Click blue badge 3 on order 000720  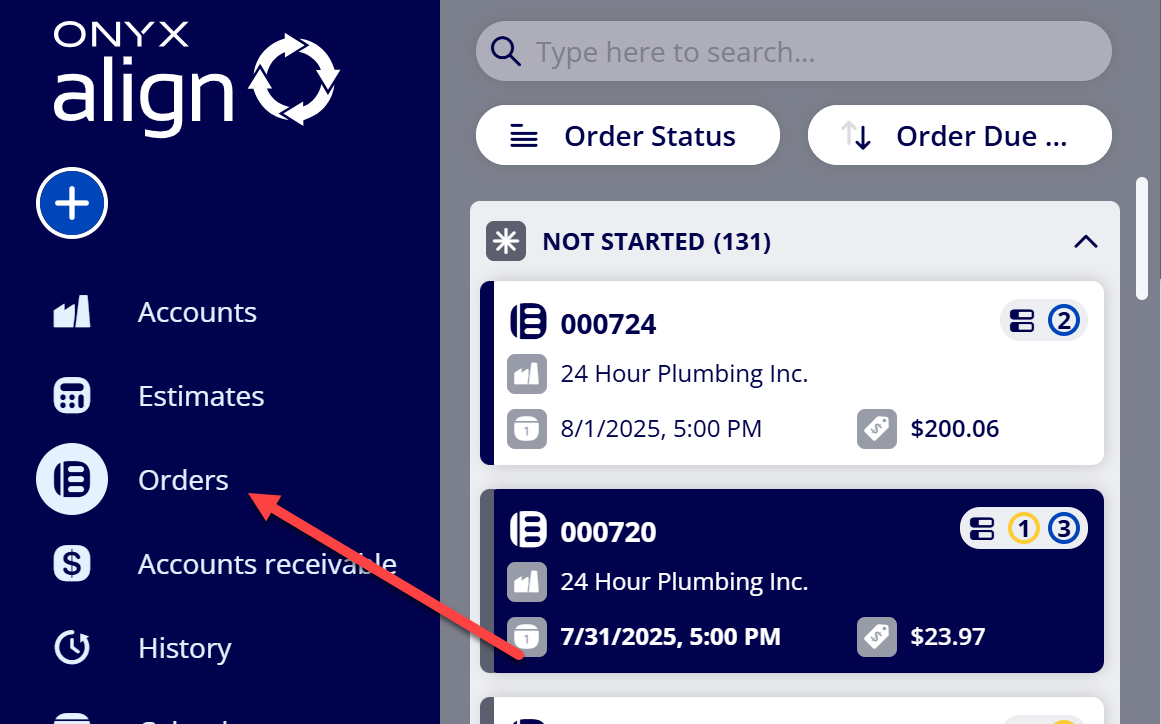pos(1063,529)
